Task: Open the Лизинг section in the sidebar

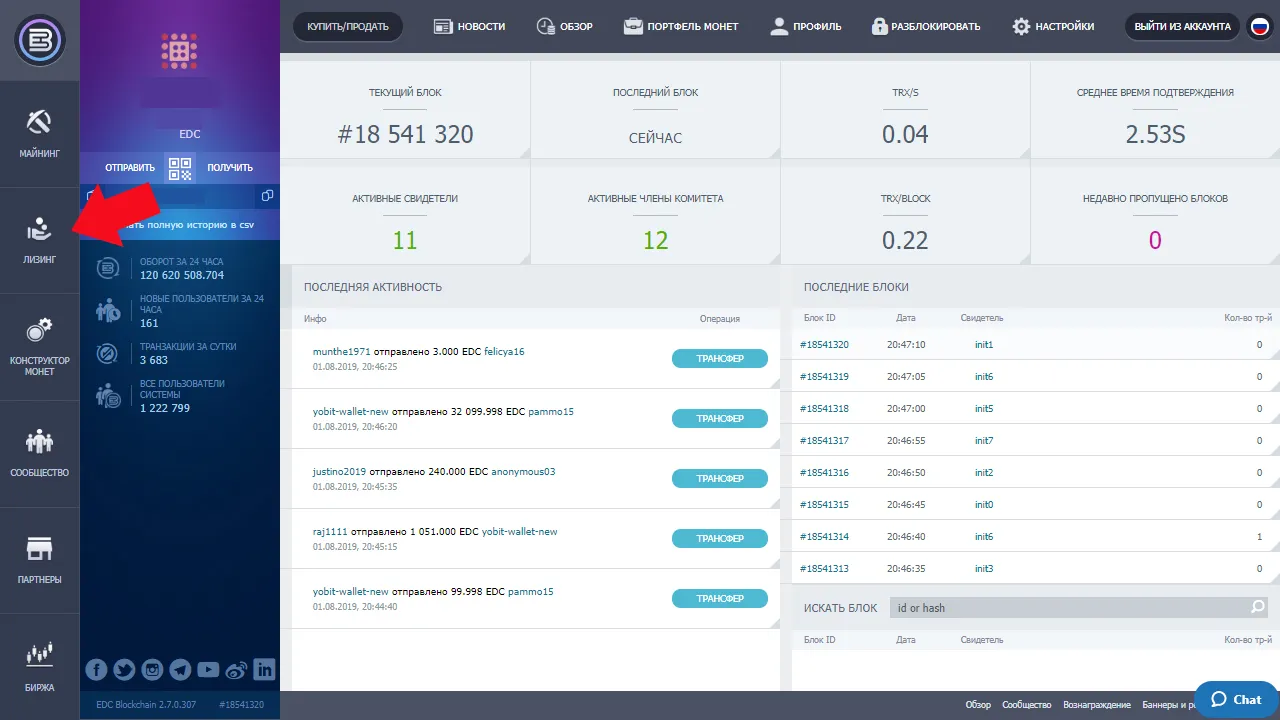Action: 39,240
